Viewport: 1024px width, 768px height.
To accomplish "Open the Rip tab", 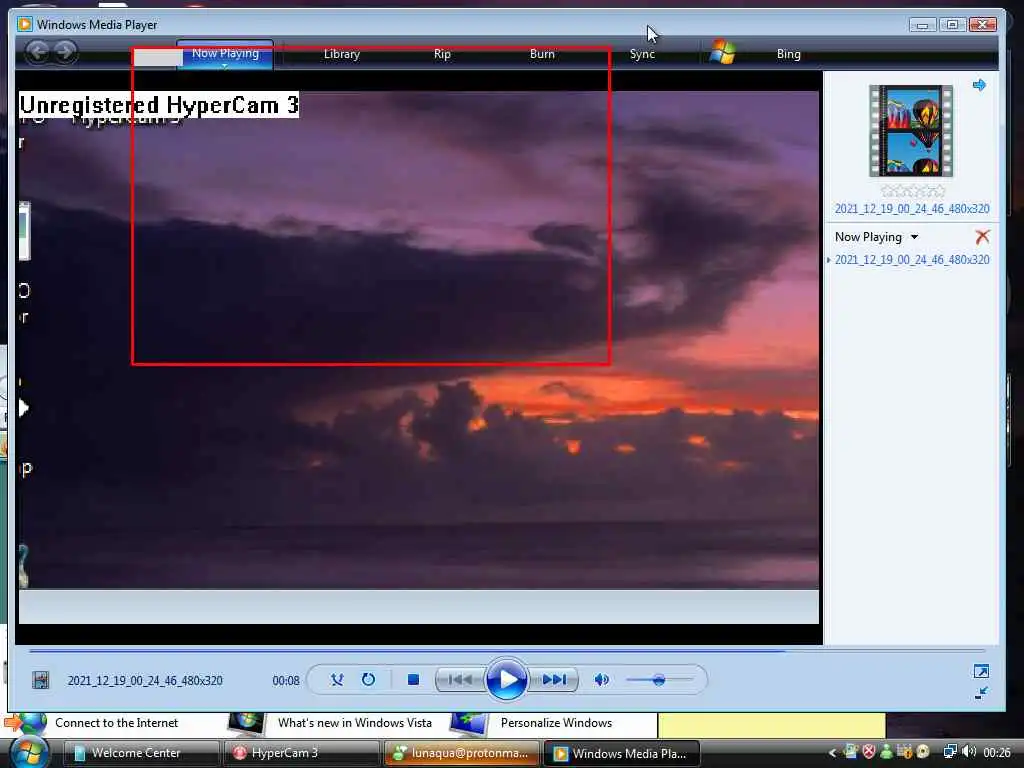I will [x=442, y=54].
